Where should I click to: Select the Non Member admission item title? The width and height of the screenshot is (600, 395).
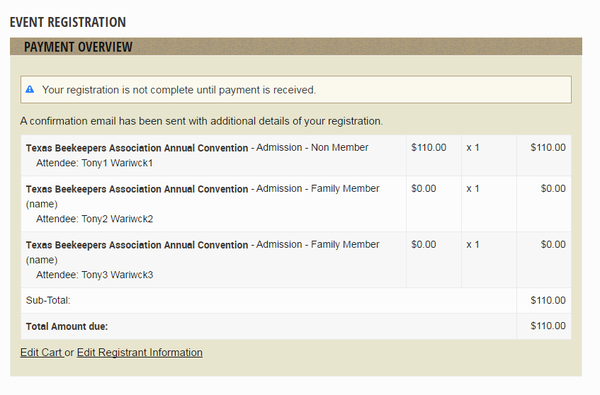197,148
